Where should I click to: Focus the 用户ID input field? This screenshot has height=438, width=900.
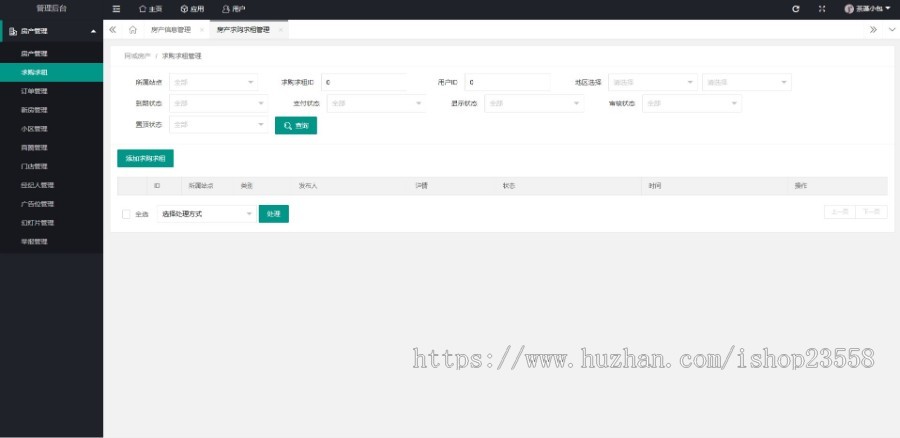[x=507, y=82]
